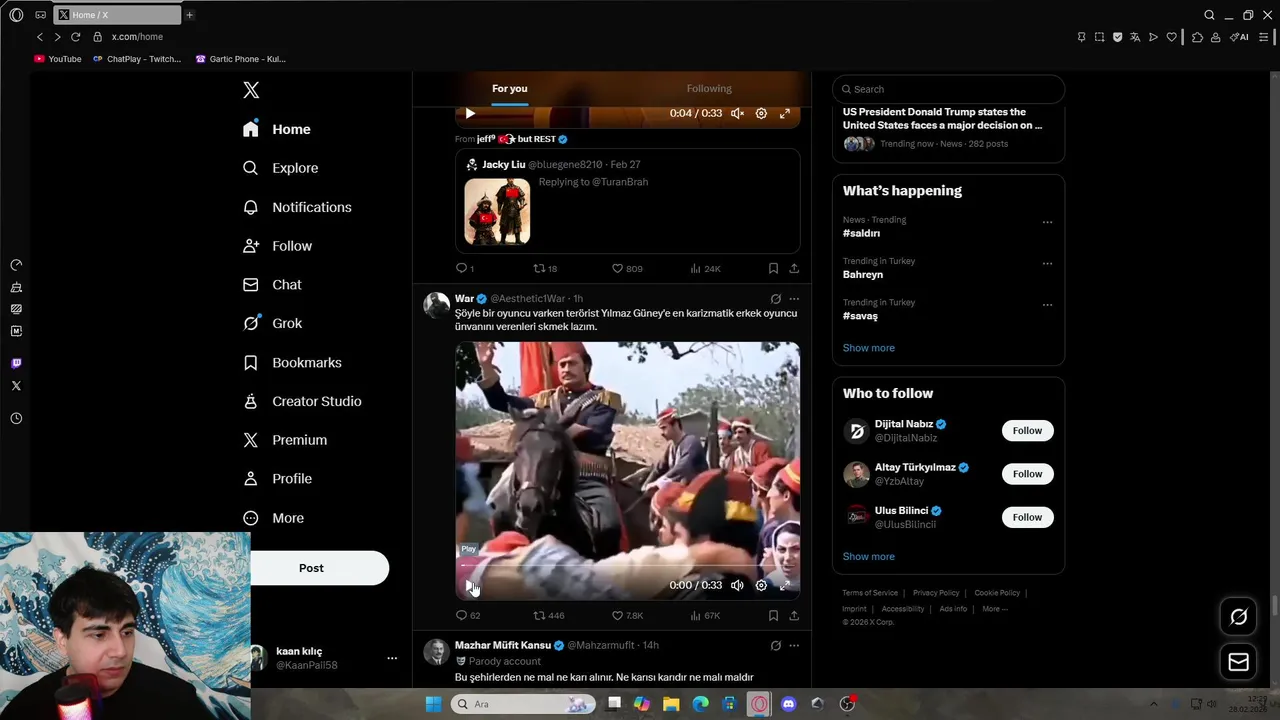Play the War tweet video
The width and height of the screenshot is (1280, 720).
[x=470, y=586]
